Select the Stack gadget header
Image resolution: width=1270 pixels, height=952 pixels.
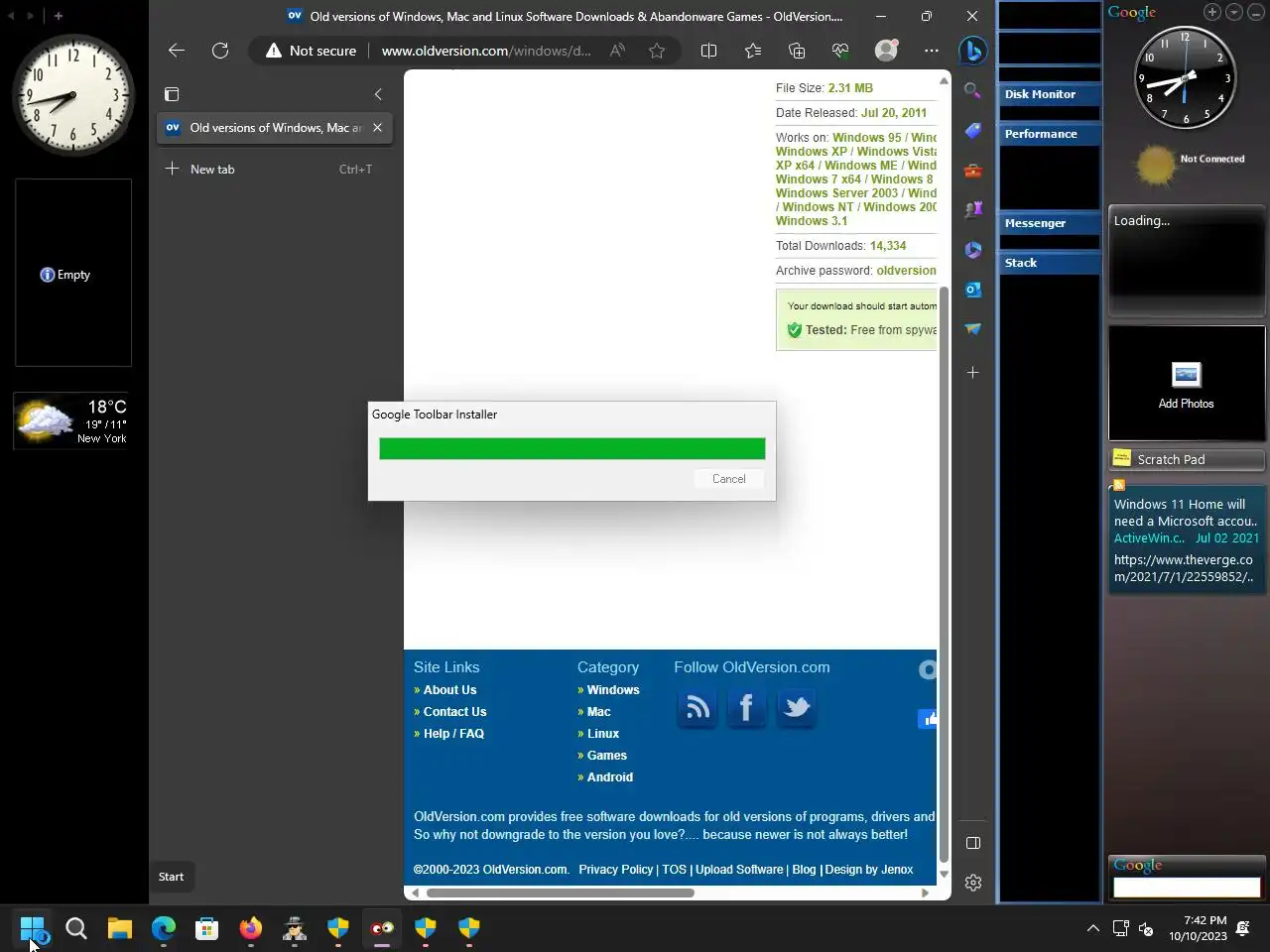(x=1050, y=263)
